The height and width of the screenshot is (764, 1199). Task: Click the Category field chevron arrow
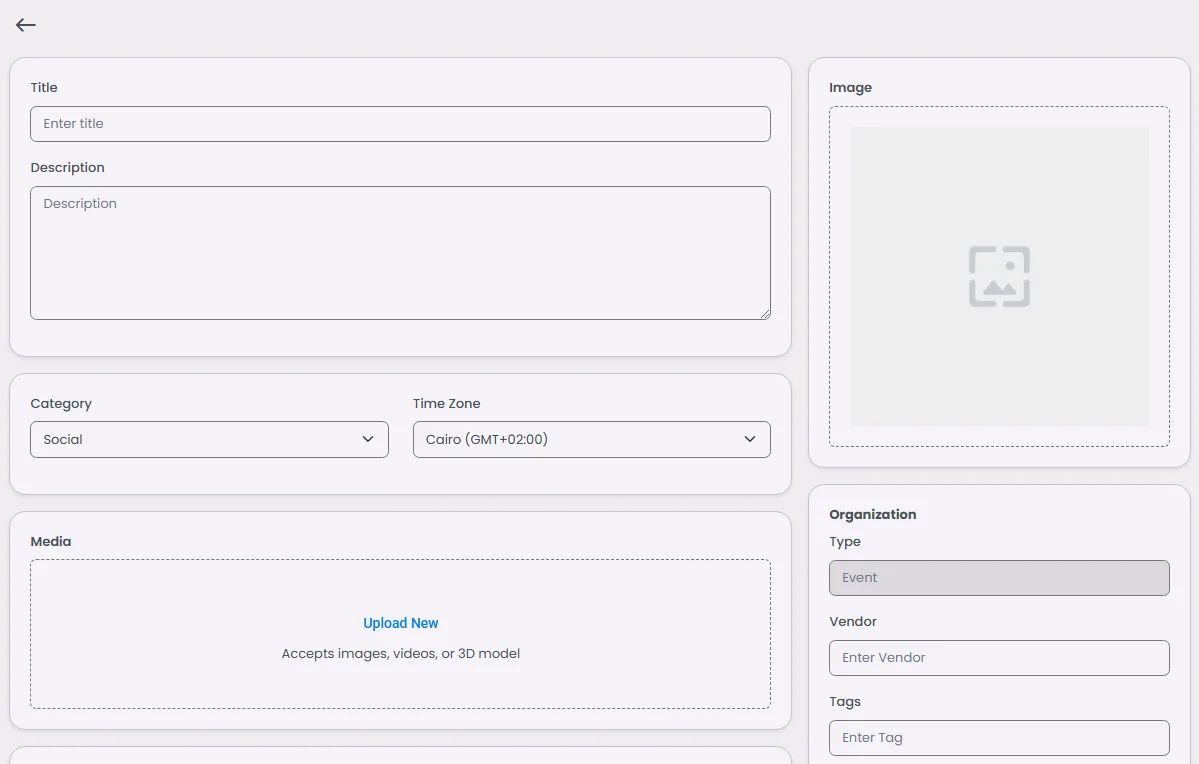click(x=368, y=439)
